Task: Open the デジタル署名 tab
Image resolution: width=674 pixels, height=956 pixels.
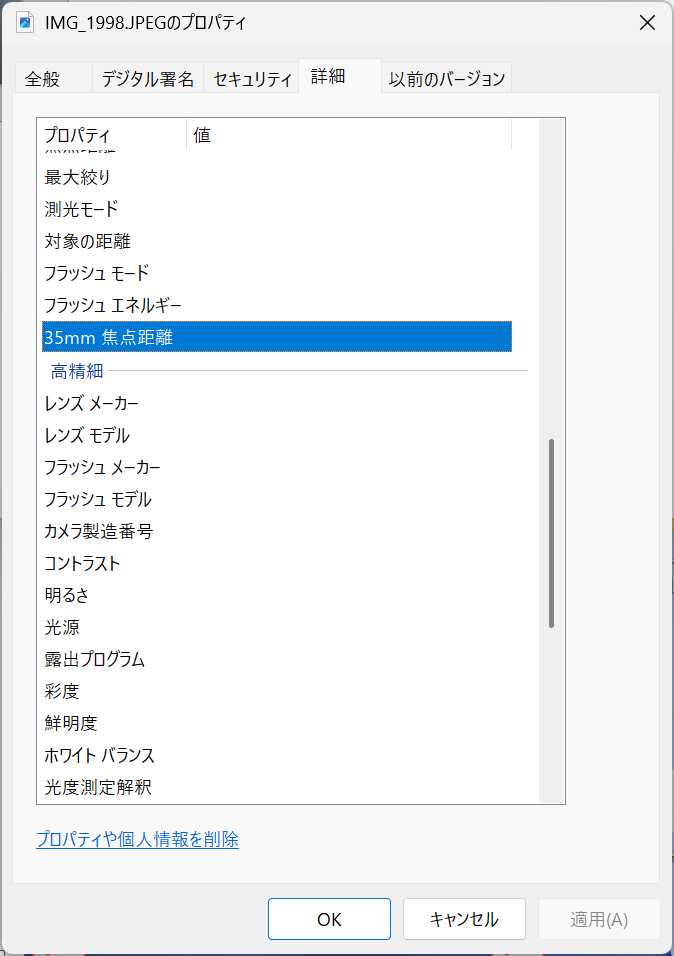Action: (148, 78)
